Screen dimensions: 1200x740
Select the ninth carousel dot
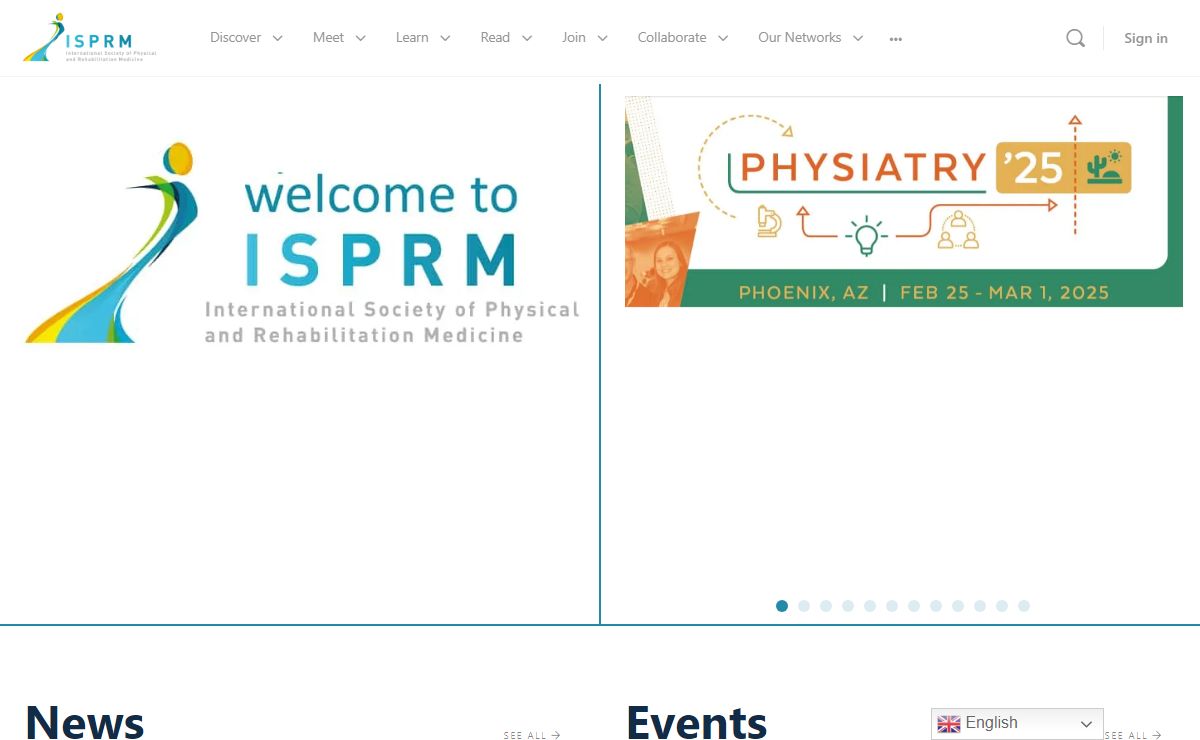coord(958,606)
